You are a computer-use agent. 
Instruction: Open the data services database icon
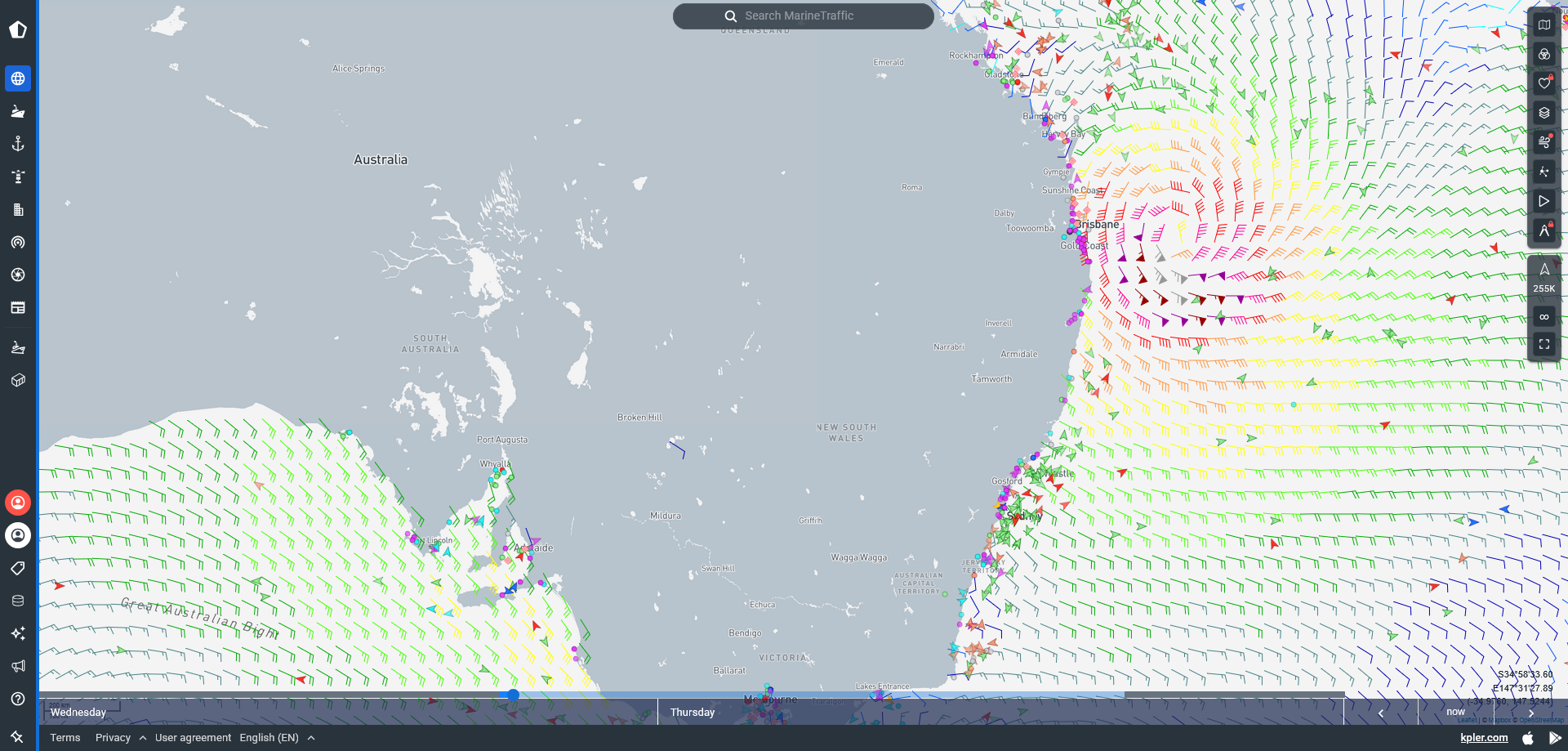pos(18,601)
